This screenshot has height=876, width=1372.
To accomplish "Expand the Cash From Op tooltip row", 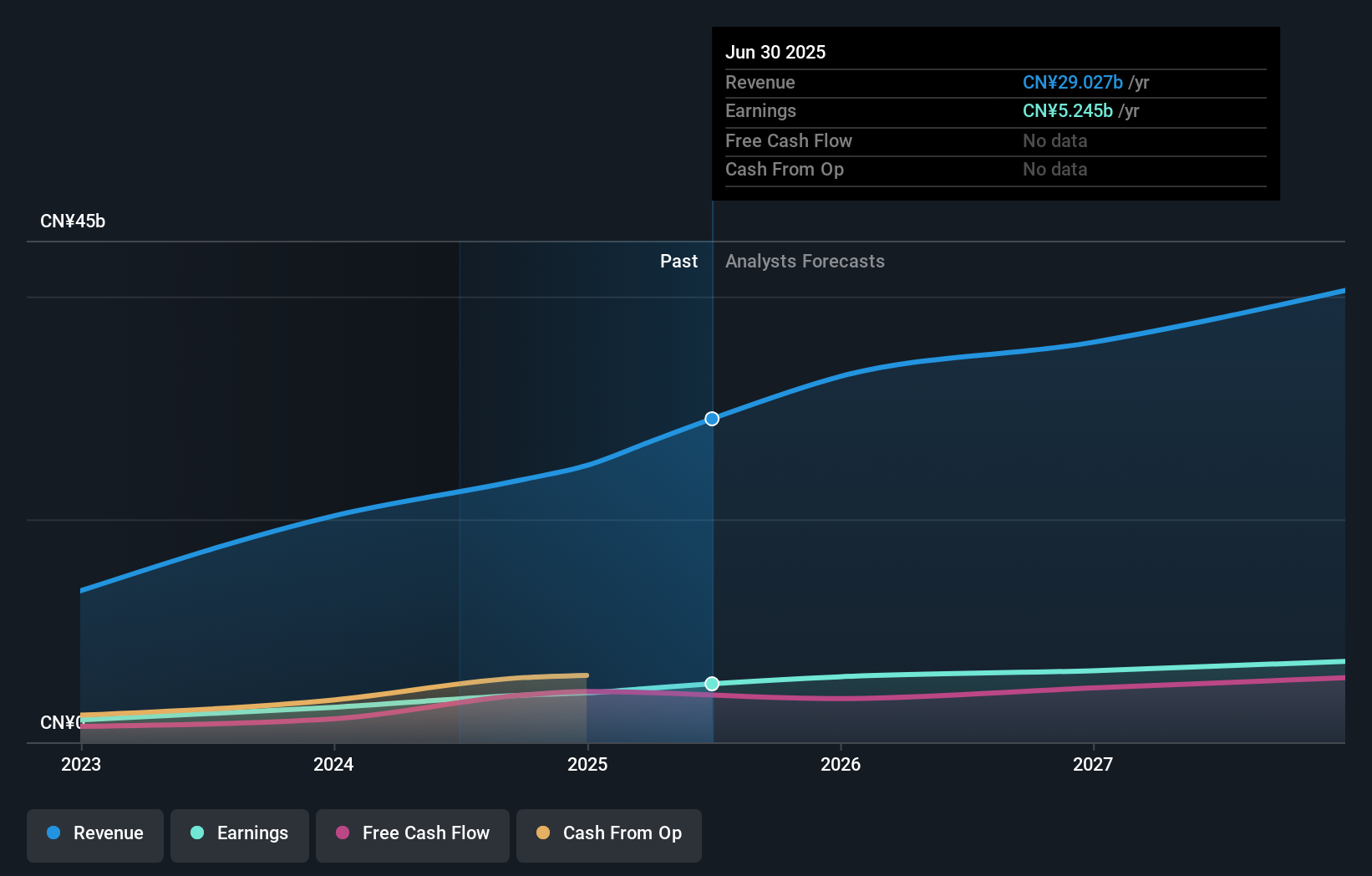I will click(785, 169).
